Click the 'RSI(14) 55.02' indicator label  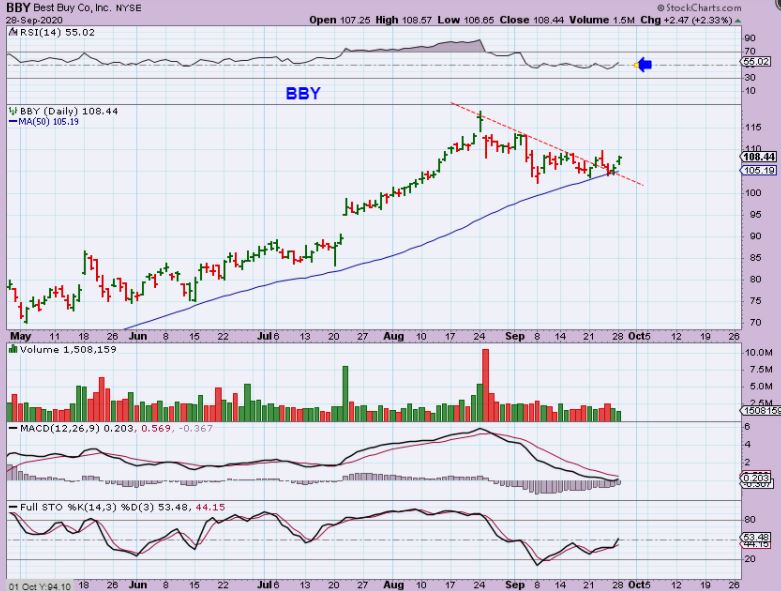tap(57, 32)
